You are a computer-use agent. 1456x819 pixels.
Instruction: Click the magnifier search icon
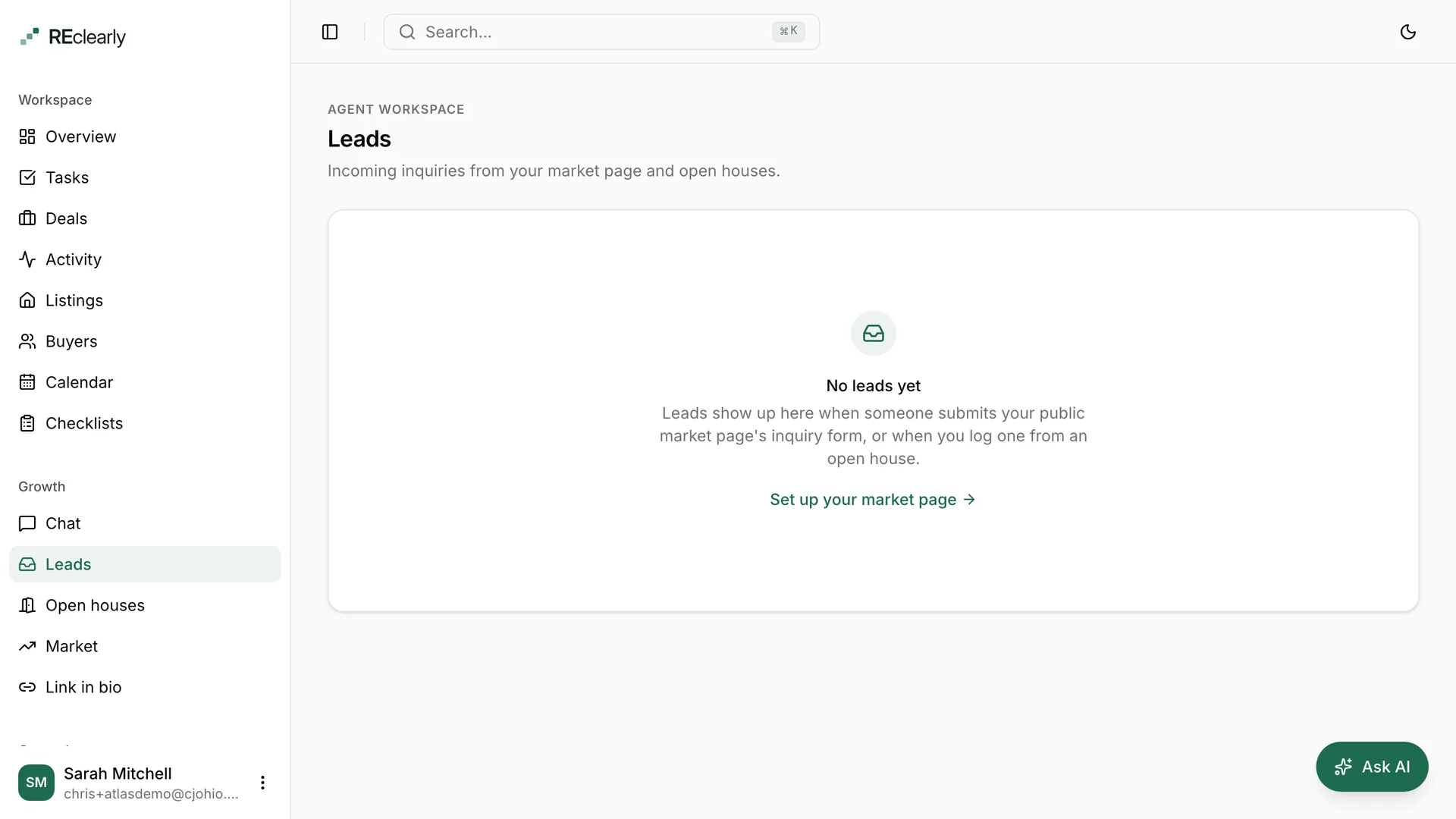pos(407,32)
